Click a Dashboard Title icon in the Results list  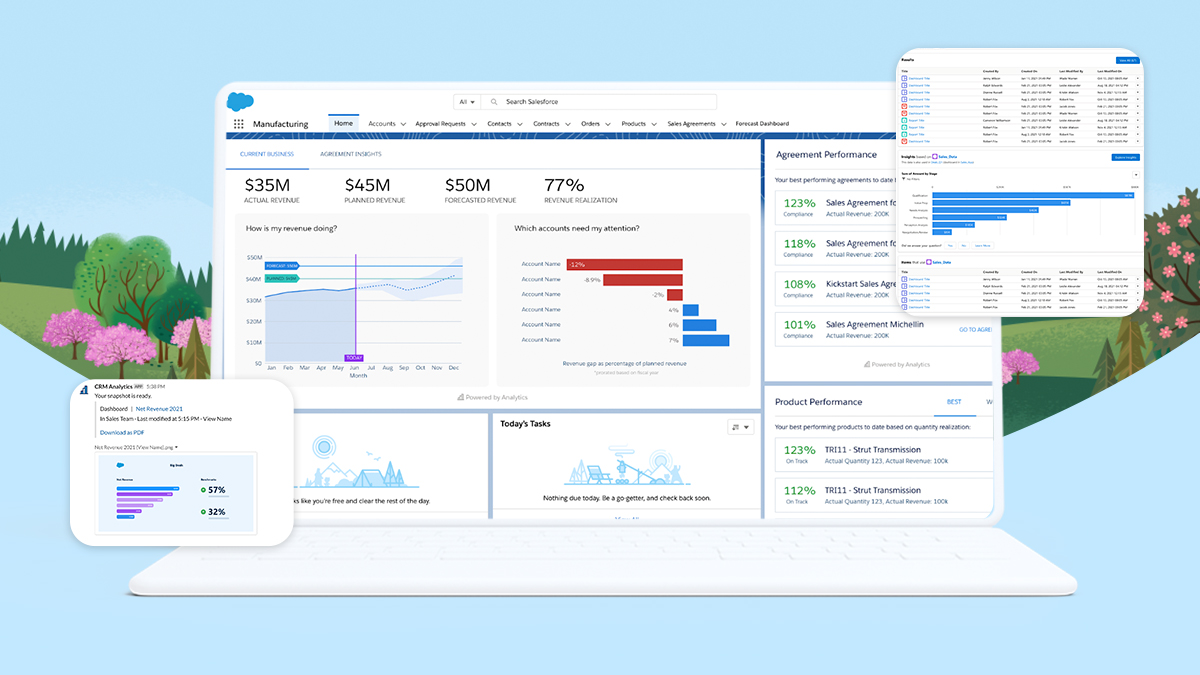click(x=904, y=78)
